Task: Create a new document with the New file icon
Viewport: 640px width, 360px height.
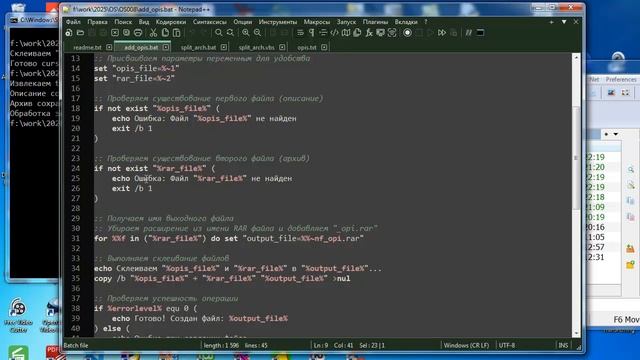Action: (x=69, y=33)
